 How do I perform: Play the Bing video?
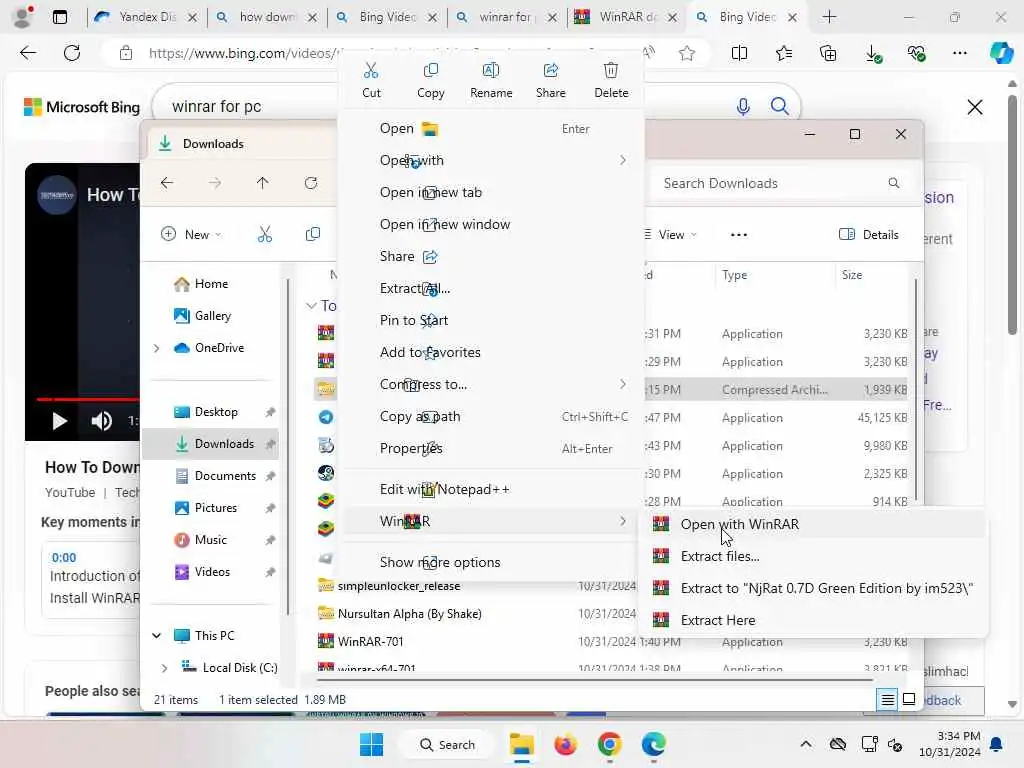pyautogui.click(x=59, y=421)
